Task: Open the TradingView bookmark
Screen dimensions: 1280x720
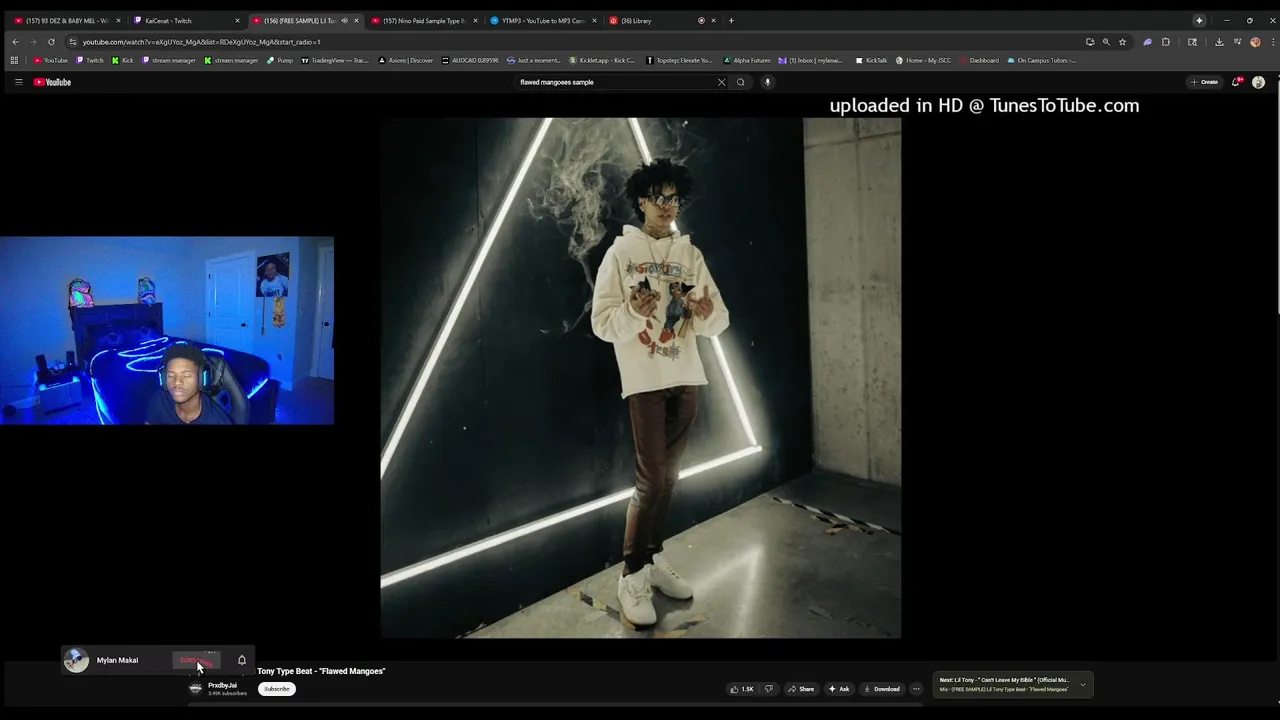Action: [335, 60]
